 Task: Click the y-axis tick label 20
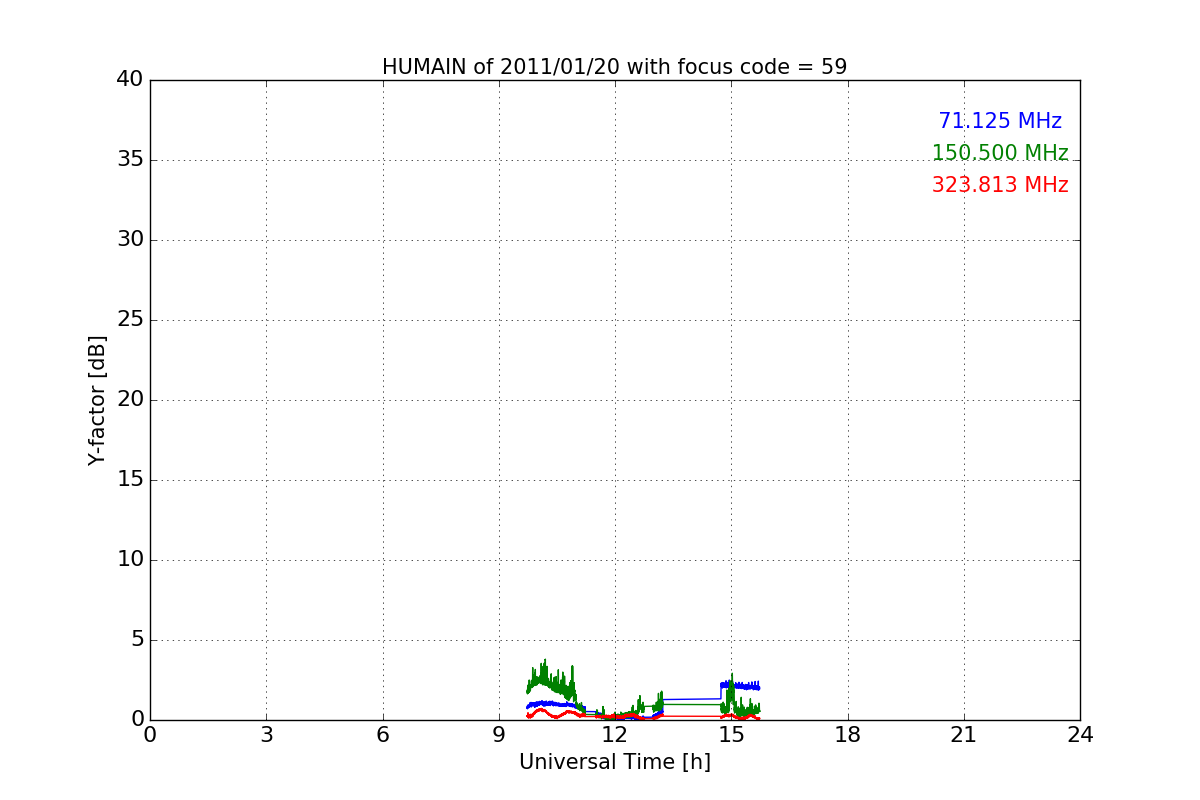pyautogui.click(x=130, y=400)
